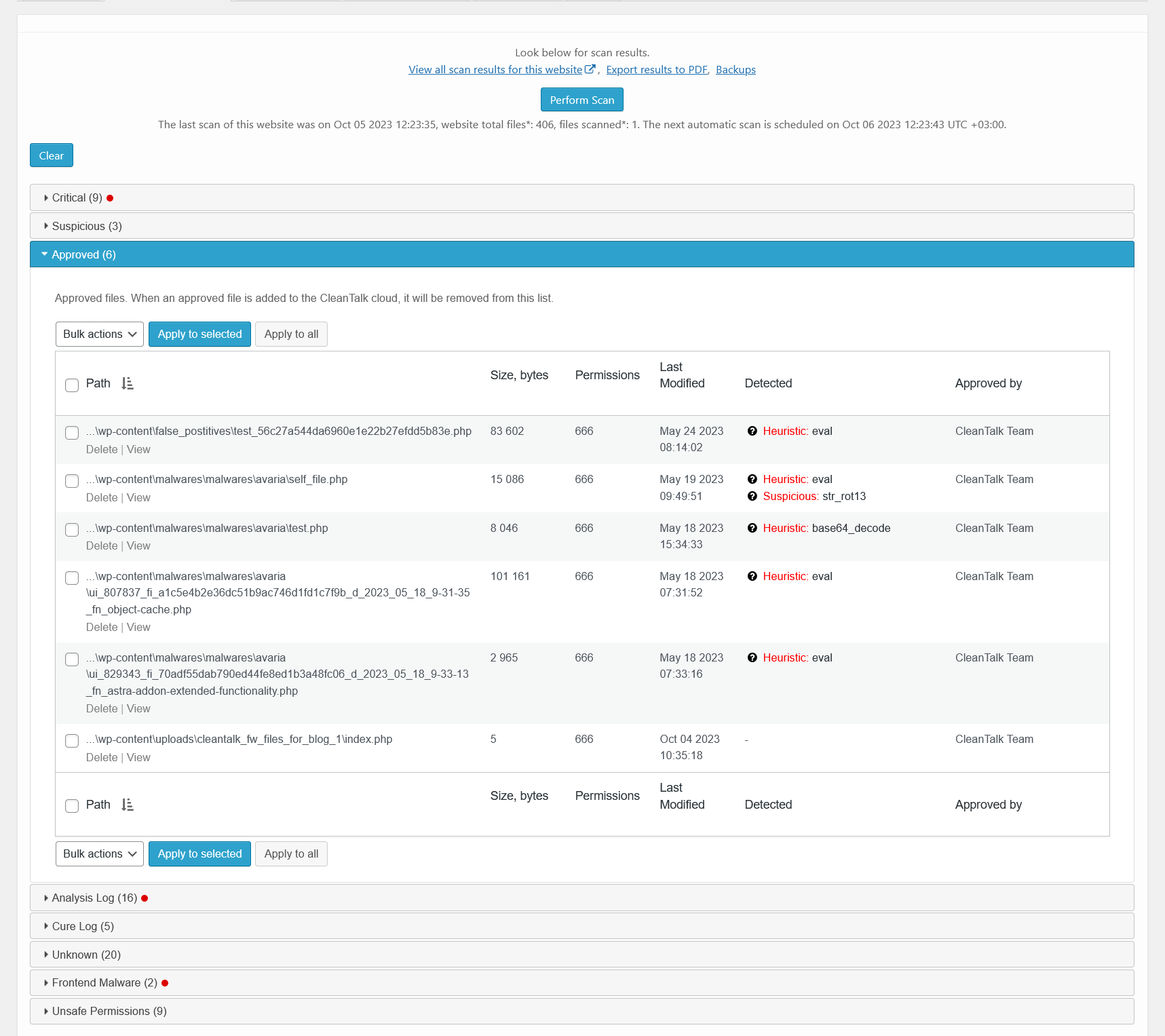The height and width of the screenshot is (1036, 1165).
Task: Open the top Bulk actions dropdown
Action: (100, 334)
